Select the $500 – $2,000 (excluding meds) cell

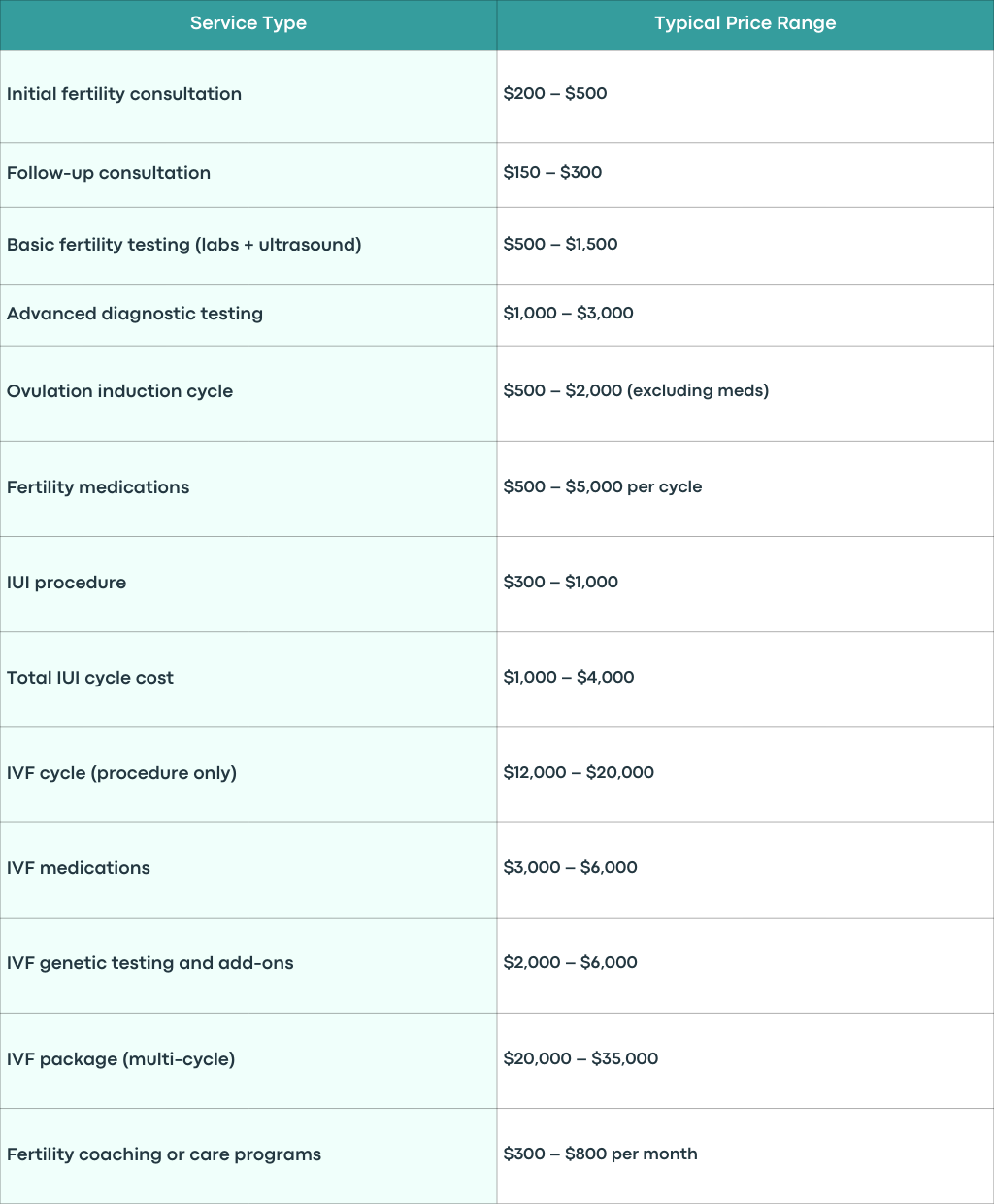[x=745, y=394]
